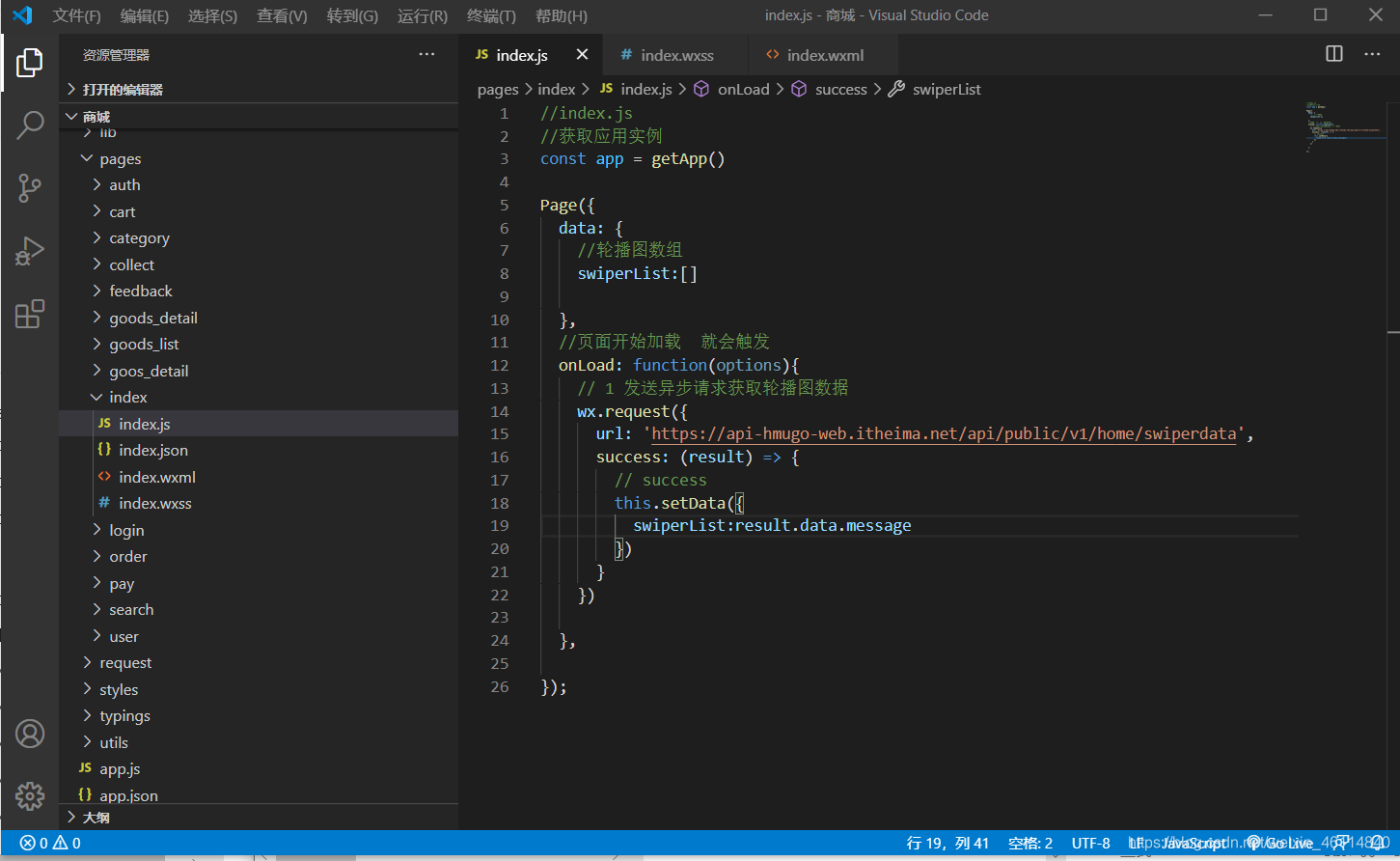
Task: Open the 终端(T) menu
Action: [x=491, y=15]
